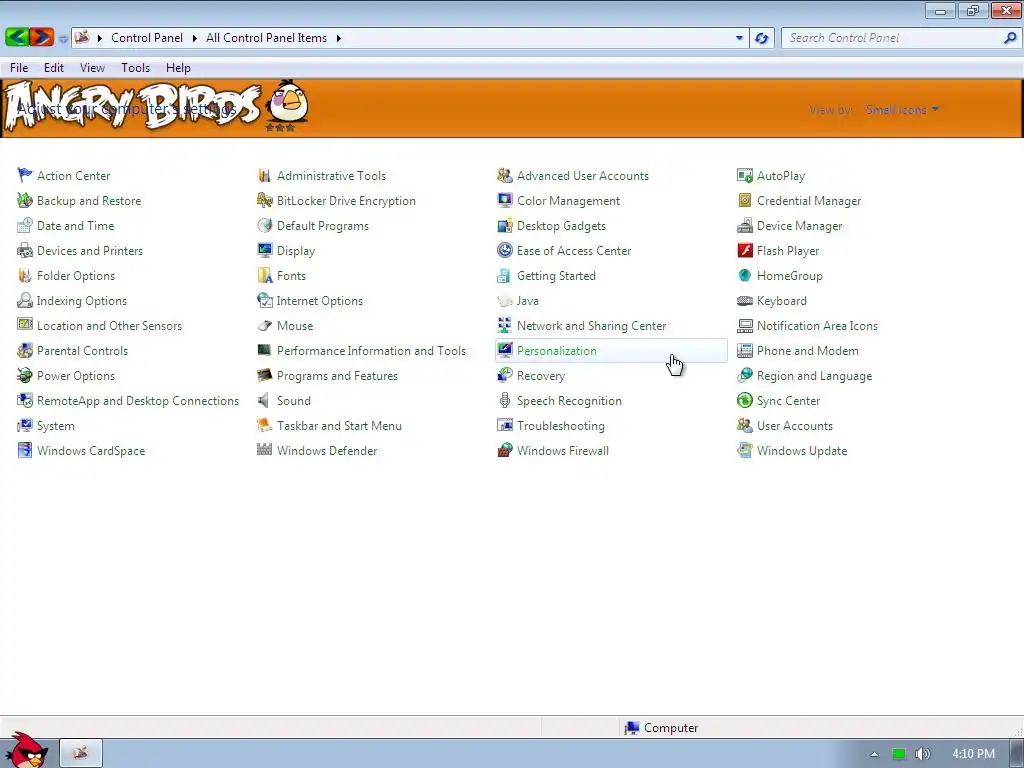This screenshot has width=1024, height=768.
Task: Click the green tray status icon
Action: [899, 754]
